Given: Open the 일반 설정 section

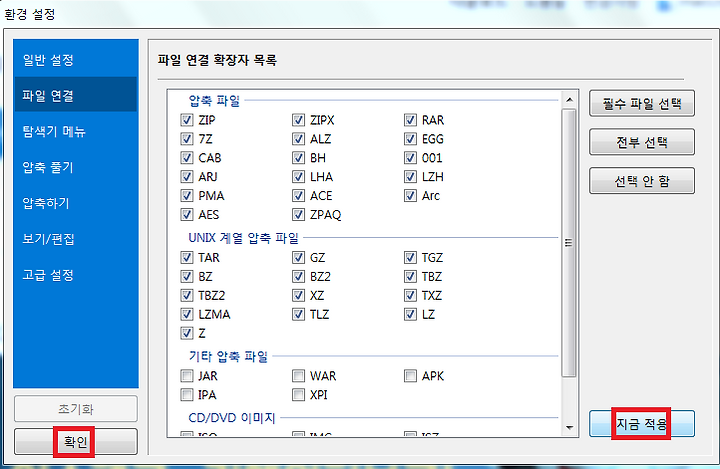Looking at the screenshot, I should click(x=76, y=60).
